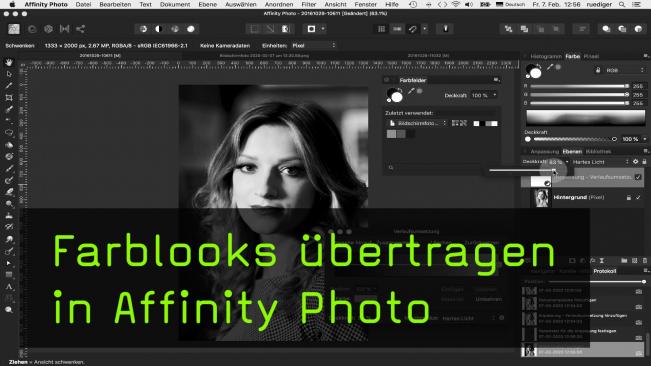Toggle the lock on Hintergrund layer
Screen dimensions: 651x366
pos(629,198)
